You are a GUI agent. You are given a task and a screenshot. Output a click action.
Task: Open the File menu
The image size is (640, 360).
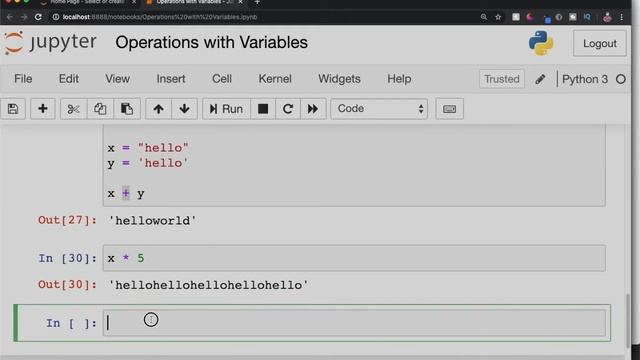pos(23,79)
